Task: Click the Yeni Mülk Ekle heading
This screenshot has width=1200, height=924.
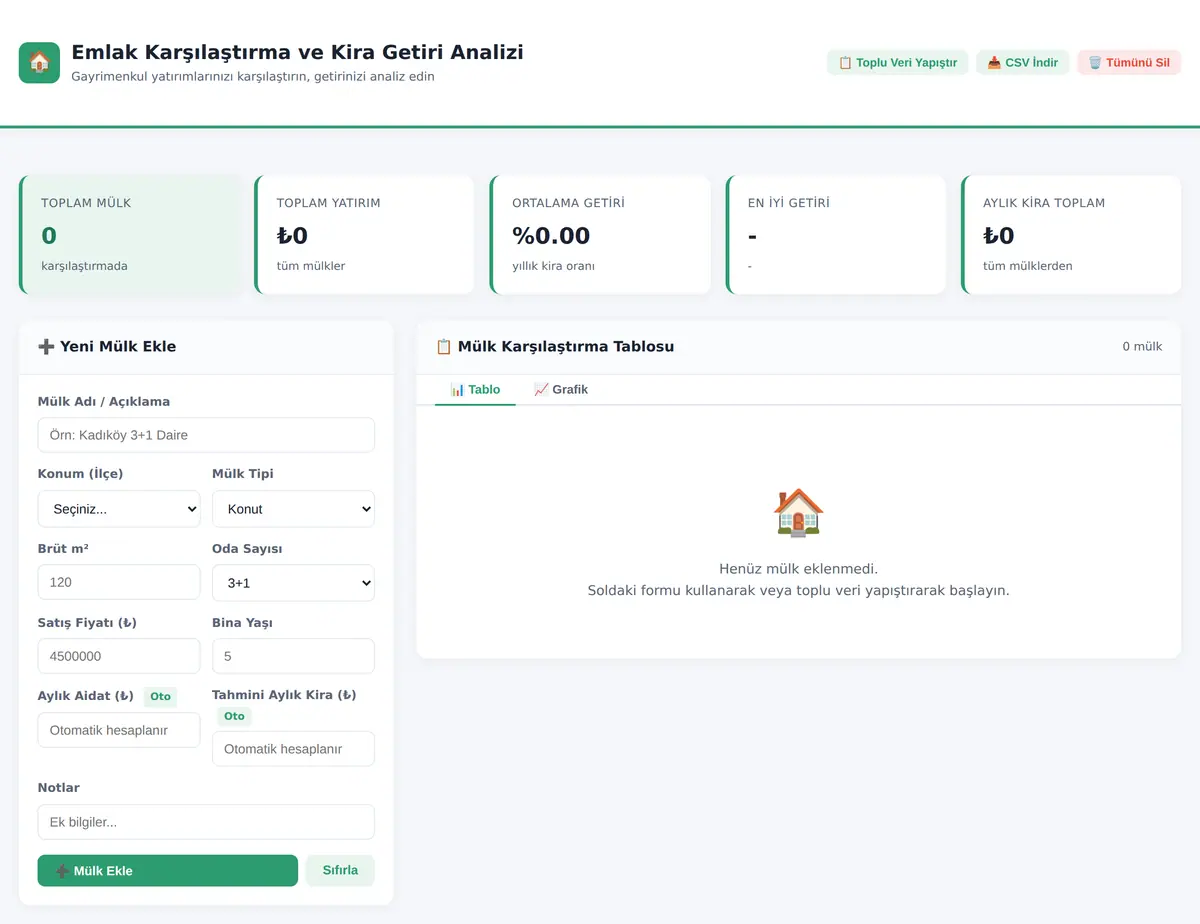Action: tap(107, 347)
